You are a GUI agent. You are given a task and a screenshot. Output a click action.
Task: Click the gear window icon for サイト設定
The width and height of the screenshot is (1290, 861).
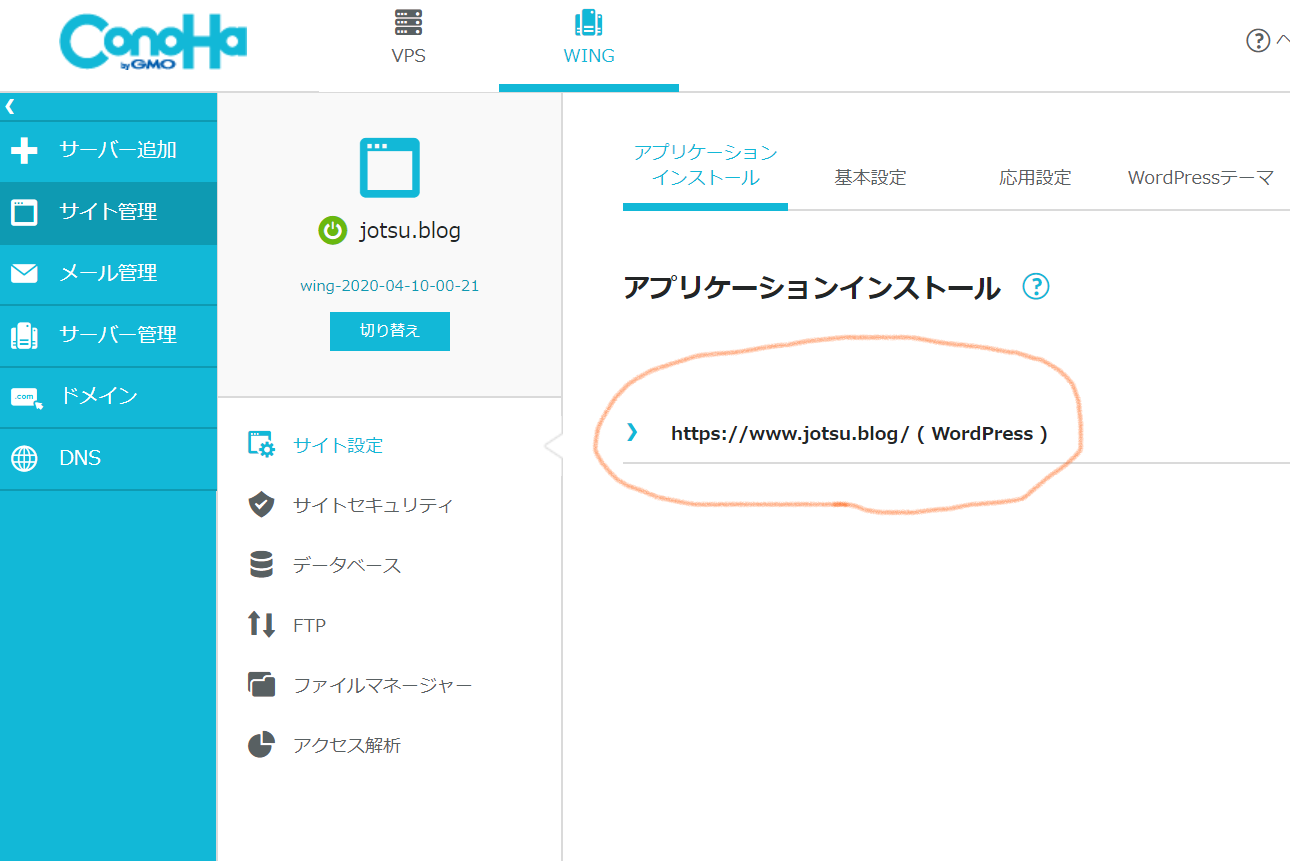tap(261, 445)
